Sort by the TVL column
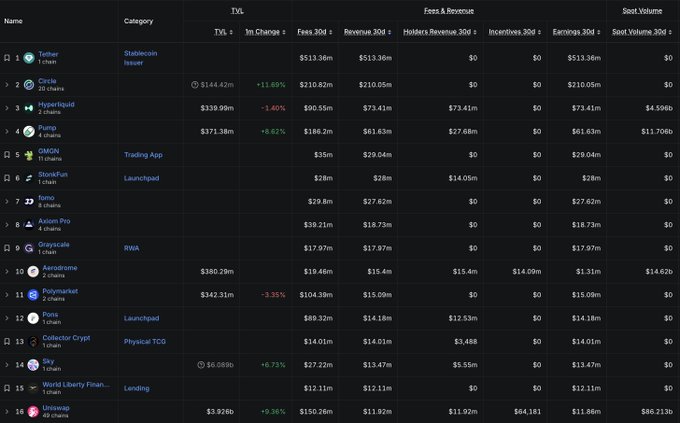This screenshot has height=423, width=680. point(223,32)
